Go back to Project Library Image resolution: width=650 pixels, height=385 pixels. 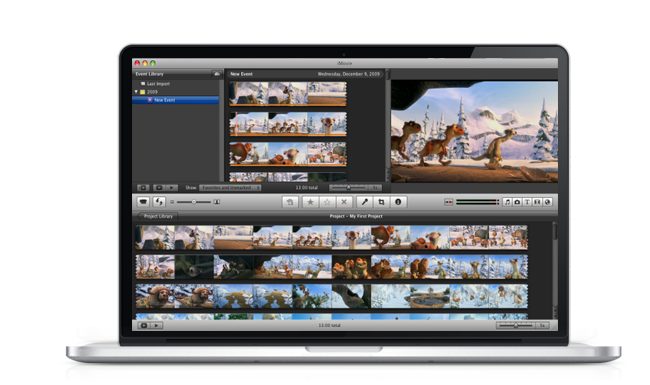coord(158,216)
